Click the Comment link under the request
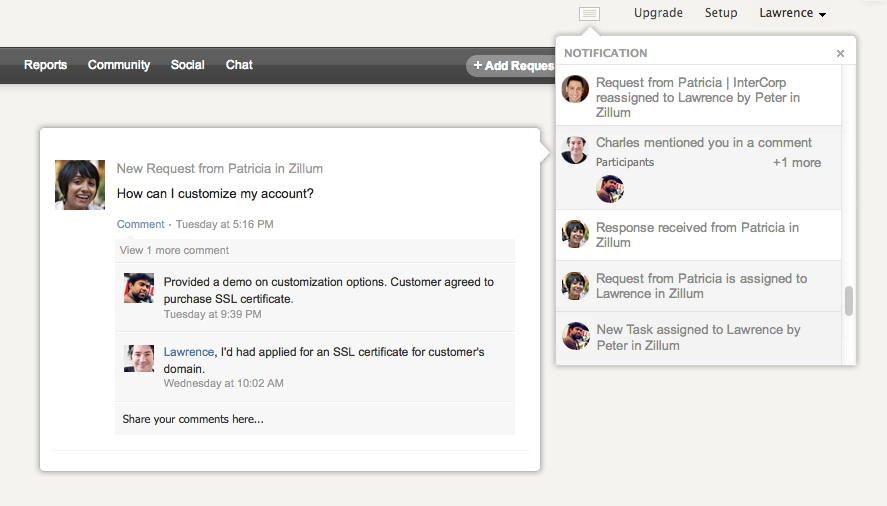Viewport: 887px width, 506px height. (140, 224)
